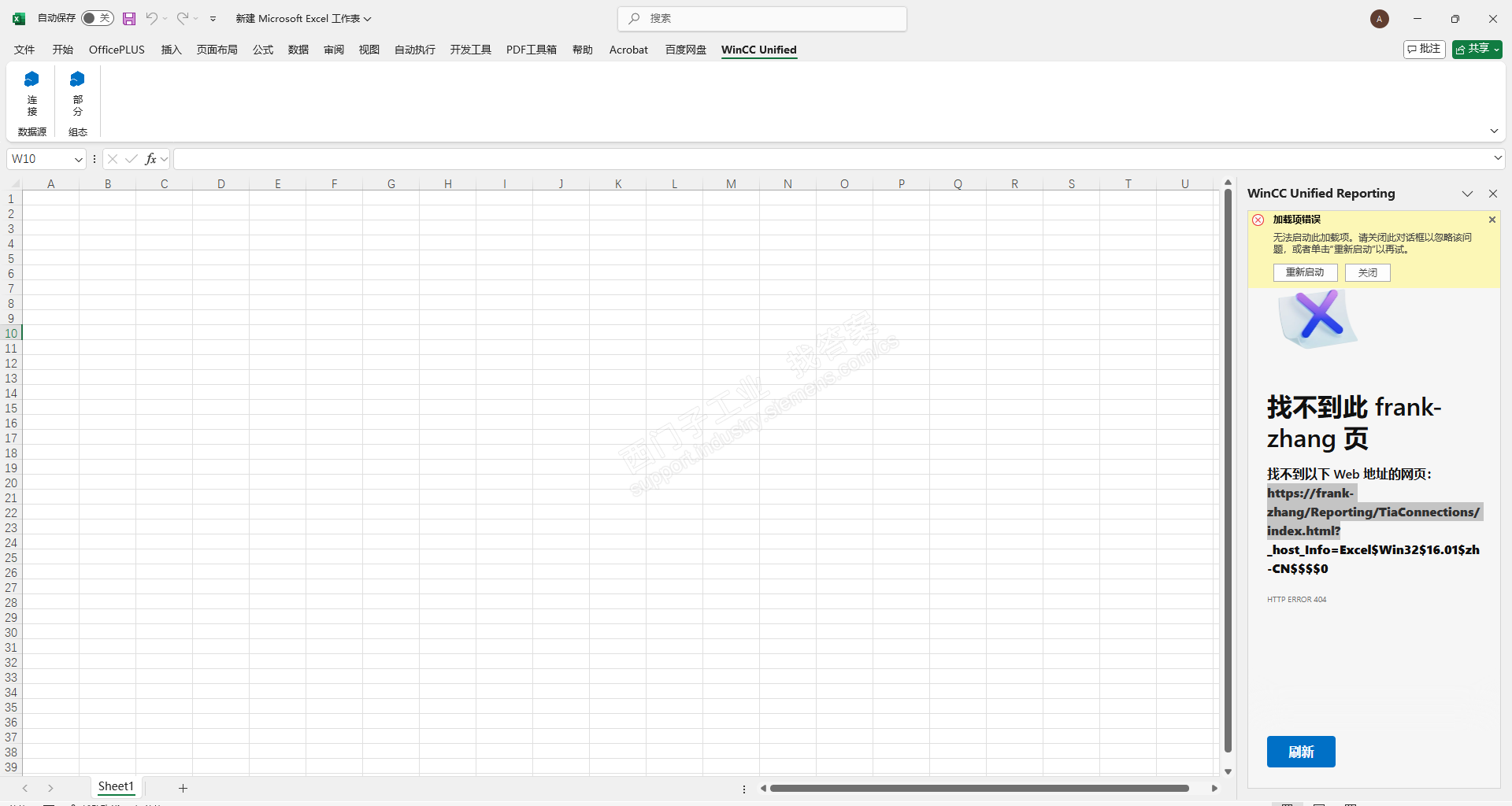Switch to the 插入 tab

click(x=171, y=50)
